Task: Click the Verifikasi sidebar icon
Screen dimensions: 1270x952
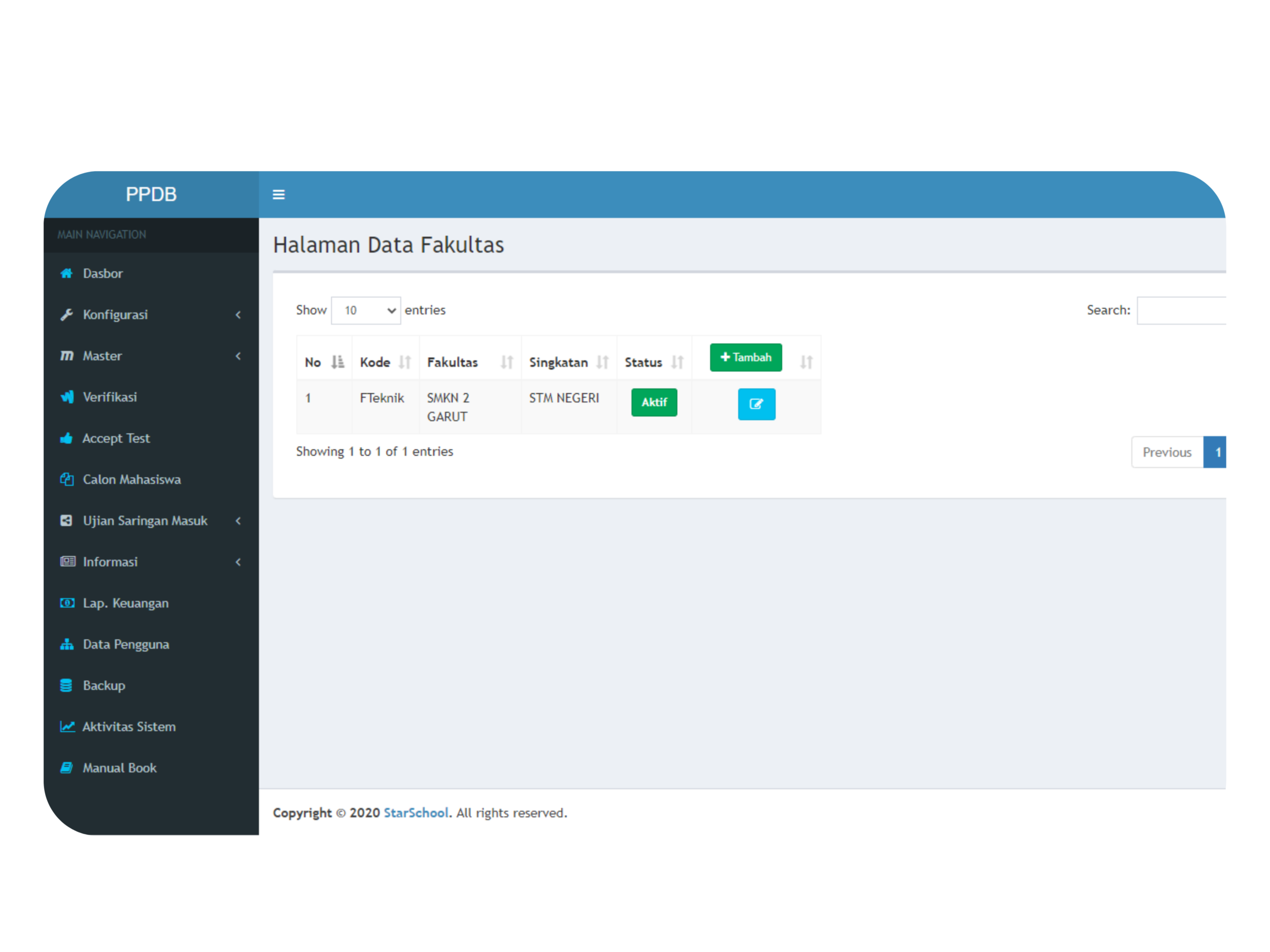Action: [67, 397]
